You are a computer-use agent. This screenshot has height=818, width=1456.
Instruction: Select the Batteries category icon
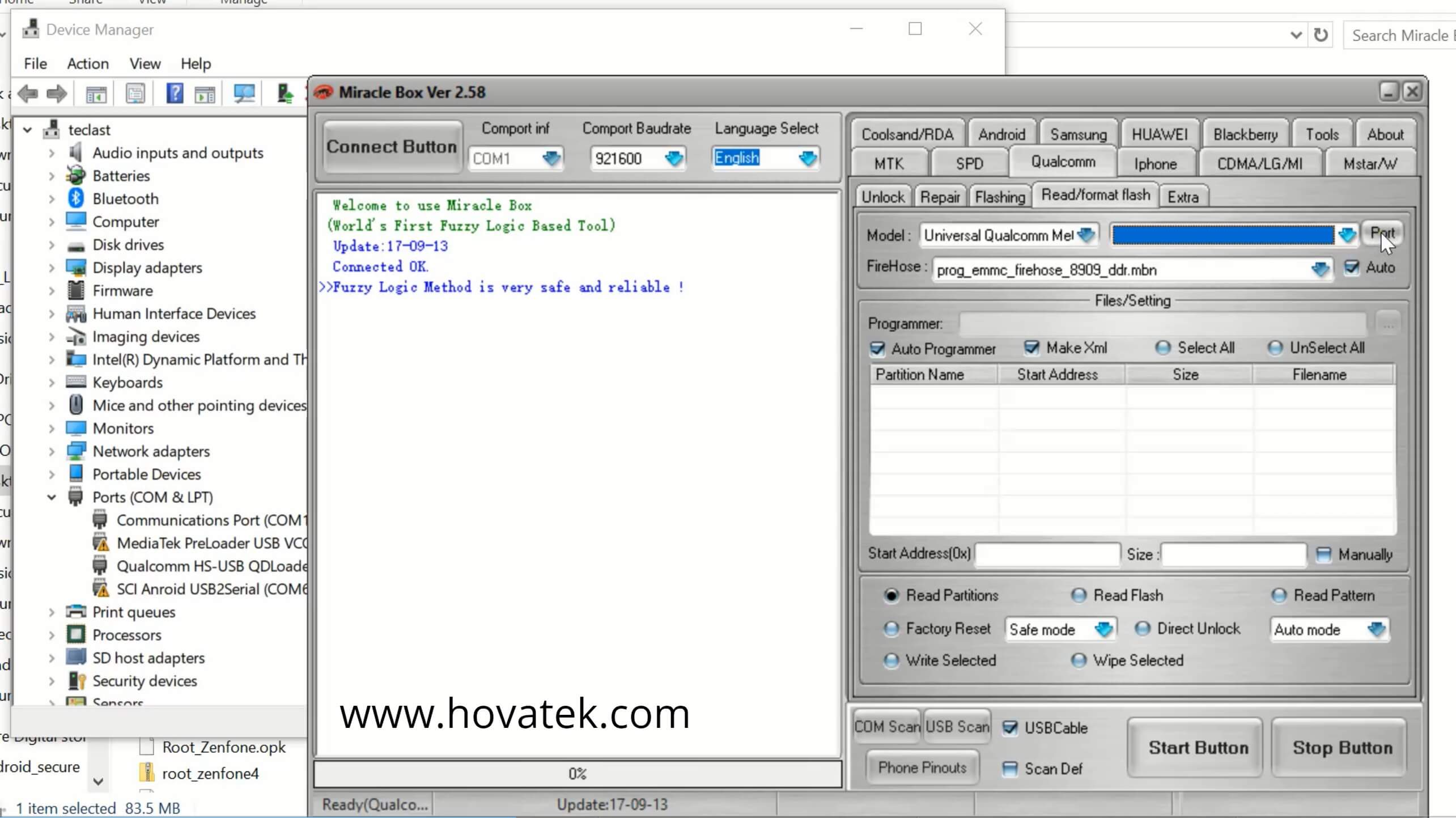(x=76, y=176)
